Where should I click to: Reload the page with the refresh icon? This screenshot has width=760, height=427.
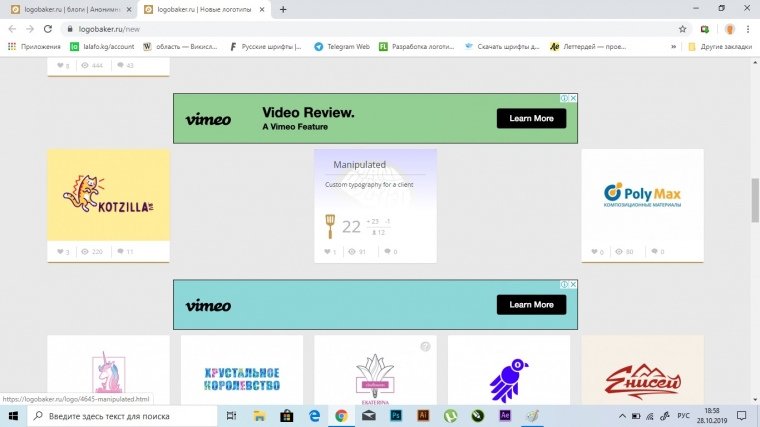tap(48, 29)
